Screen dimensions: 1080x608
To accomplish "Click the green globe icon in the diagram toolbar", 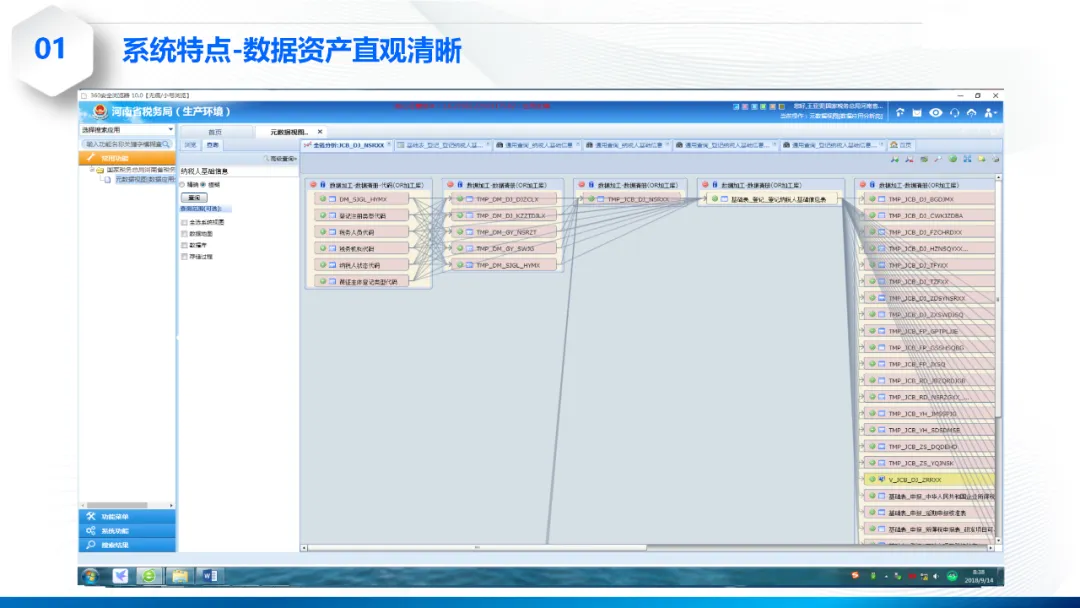I will pos(953,159).
